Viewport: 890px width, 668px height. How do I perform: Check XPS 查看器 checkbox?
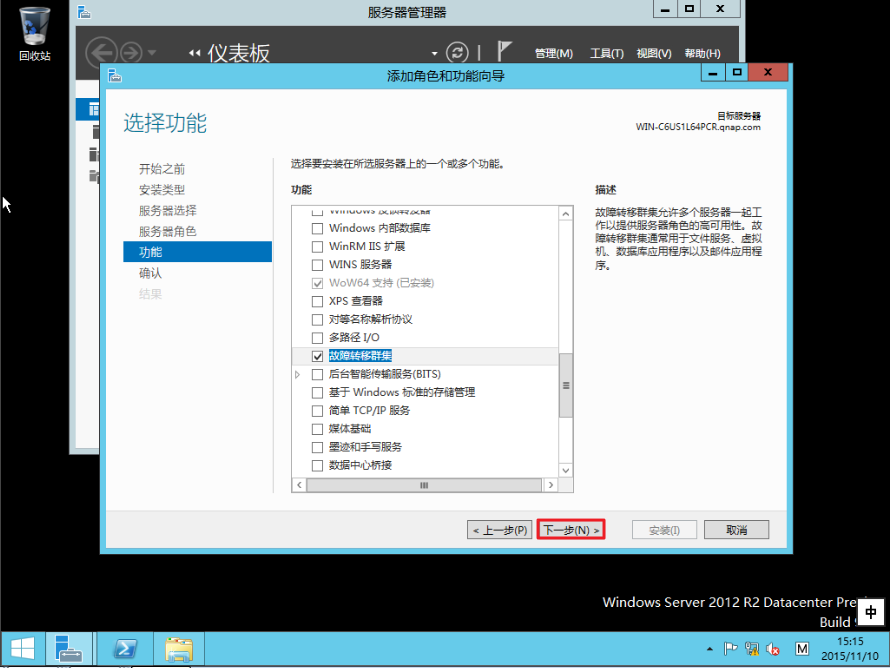pyautogui.click(x=317, y=301)
